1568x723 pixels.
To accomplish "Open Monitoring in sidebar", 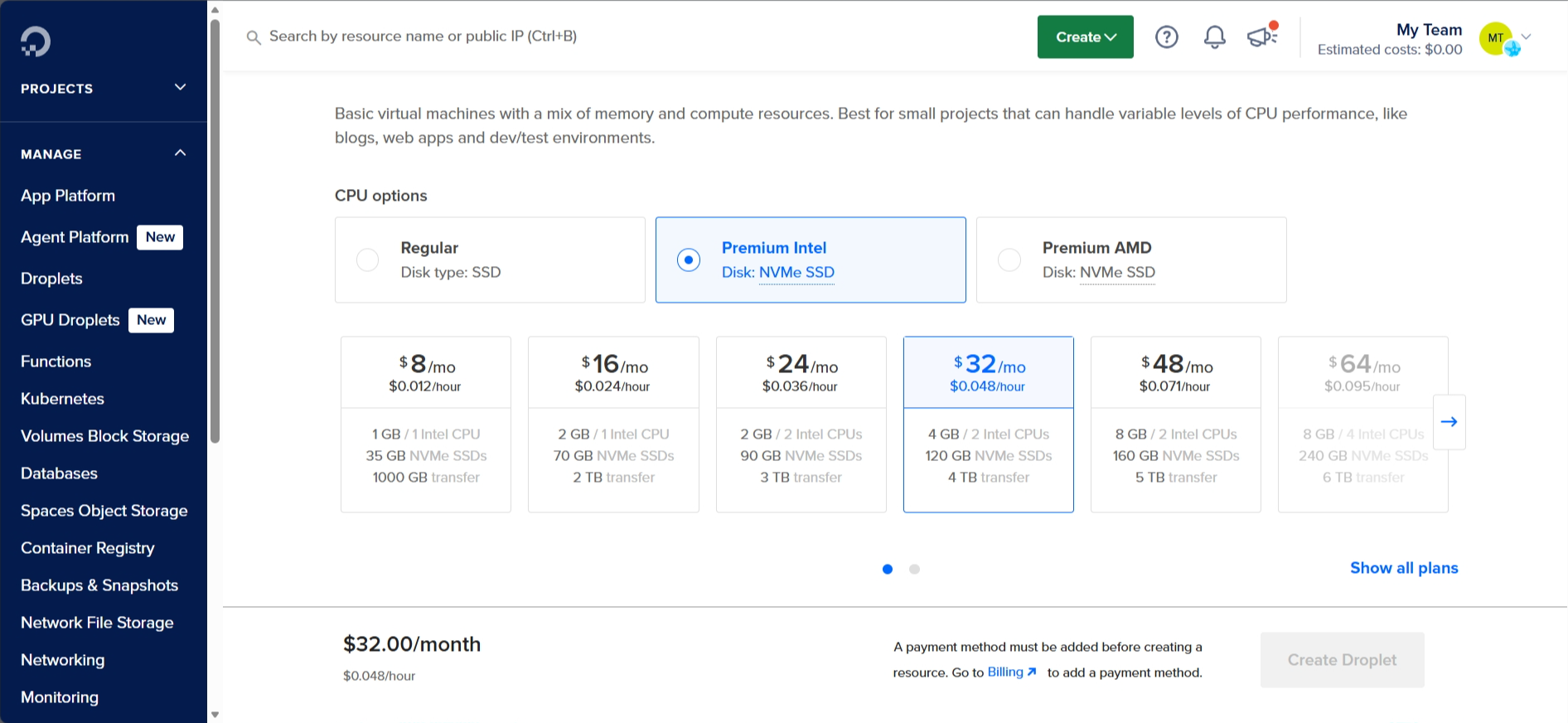I will click(59, 697).
